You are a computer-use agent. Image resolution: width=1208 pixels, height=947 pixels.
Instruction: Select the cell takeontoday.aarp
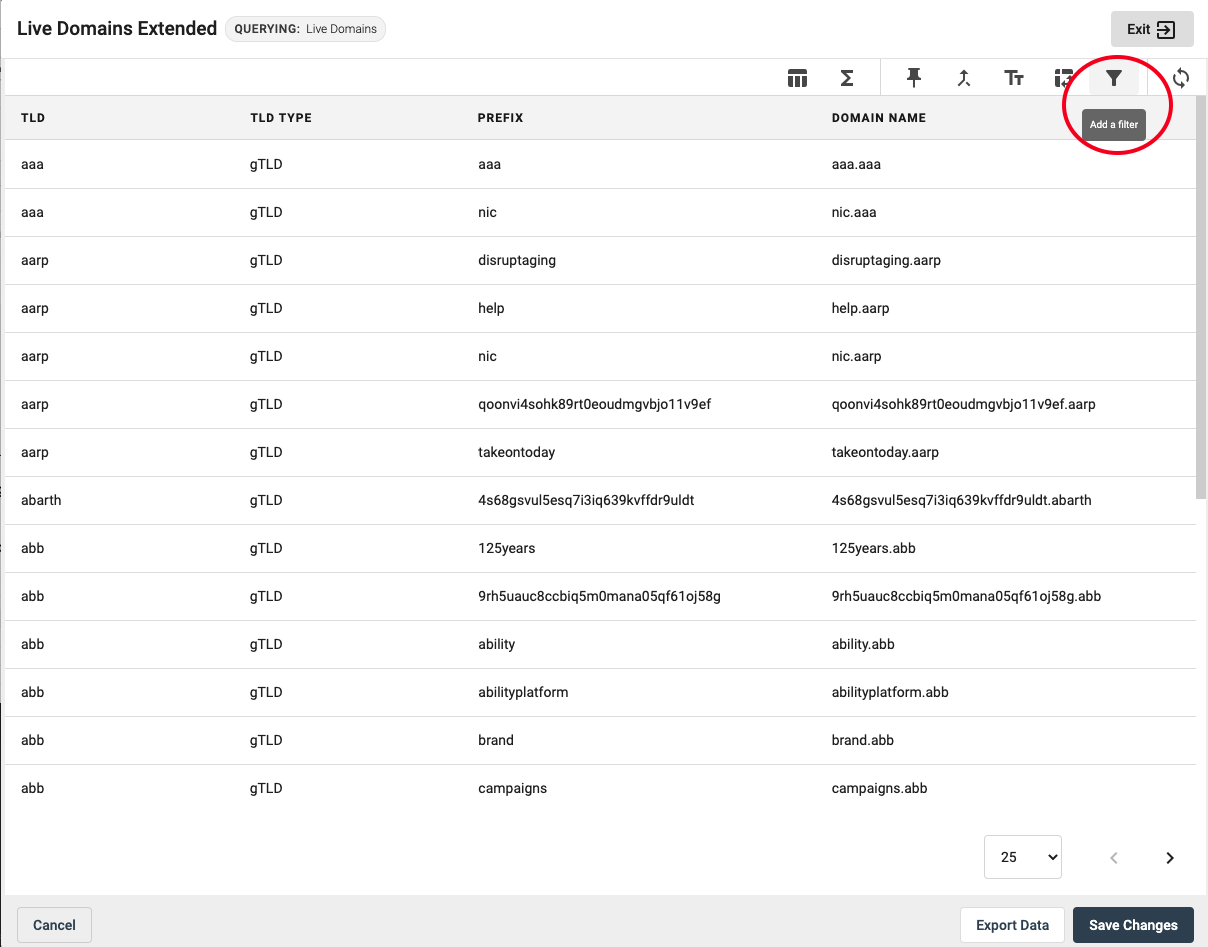[x=885, y=452]
